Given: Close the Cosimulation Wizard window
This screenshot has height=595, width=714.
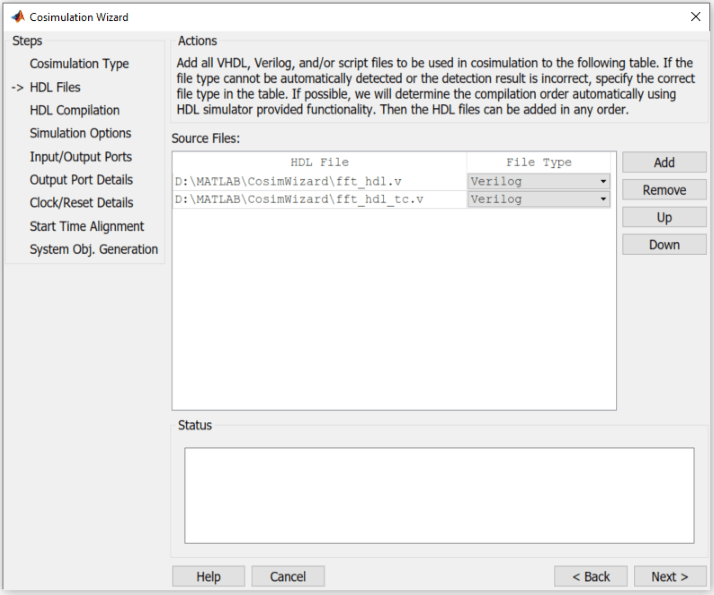Looking at the screenshot, I should 695,17.
